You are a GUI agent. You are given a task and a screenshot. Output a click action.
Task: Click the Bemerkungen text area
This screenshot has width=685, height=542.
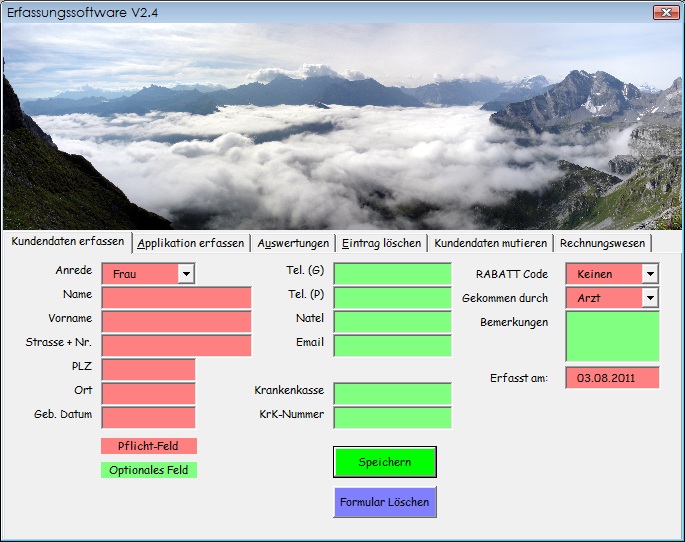612,336
